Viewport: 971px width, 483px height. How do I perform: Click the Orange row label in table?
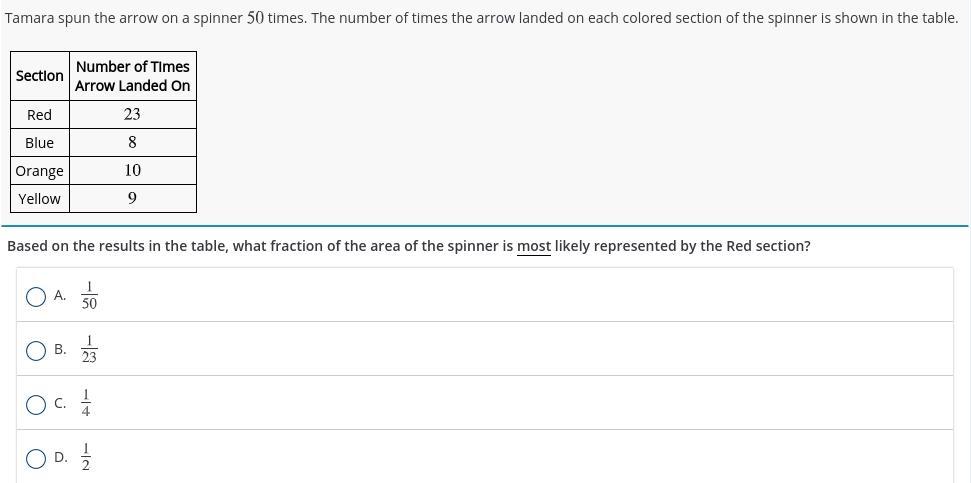[40, 171]
